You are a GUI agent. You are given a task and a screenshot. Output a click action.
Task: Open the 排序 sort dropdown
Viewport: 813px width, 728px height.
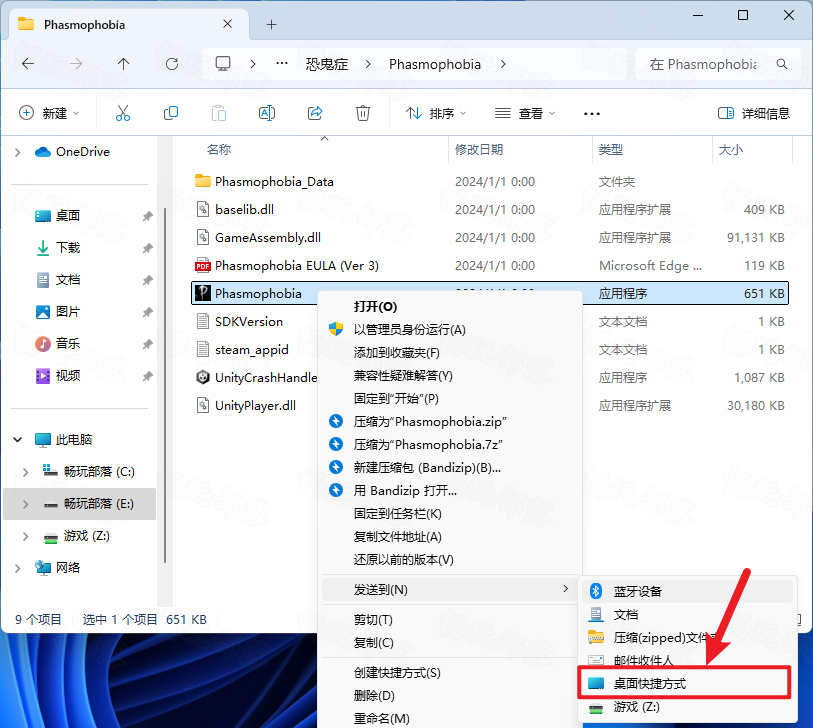436,113
